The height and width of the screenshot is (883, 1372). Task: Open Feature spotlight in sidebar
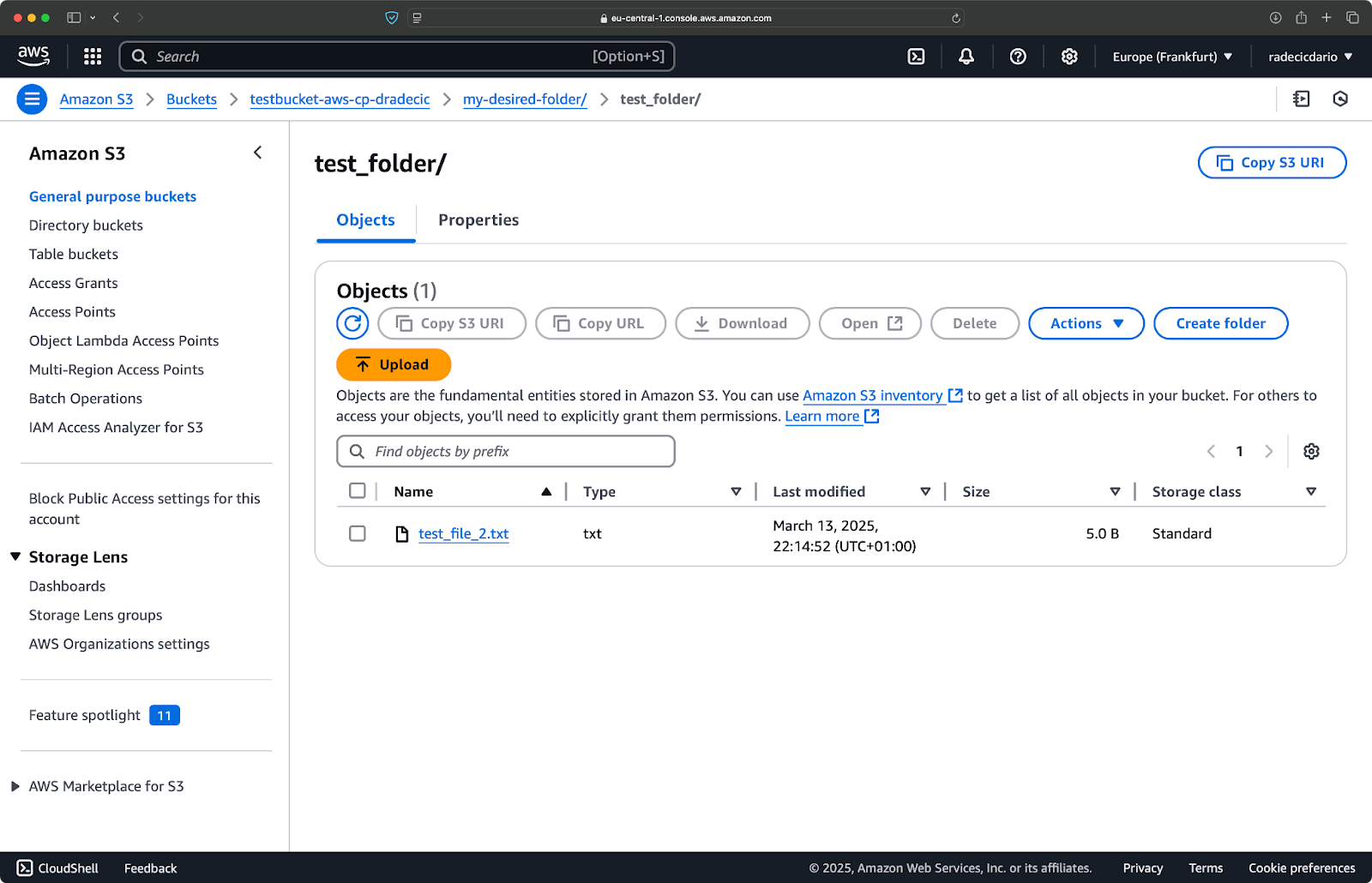85,715
